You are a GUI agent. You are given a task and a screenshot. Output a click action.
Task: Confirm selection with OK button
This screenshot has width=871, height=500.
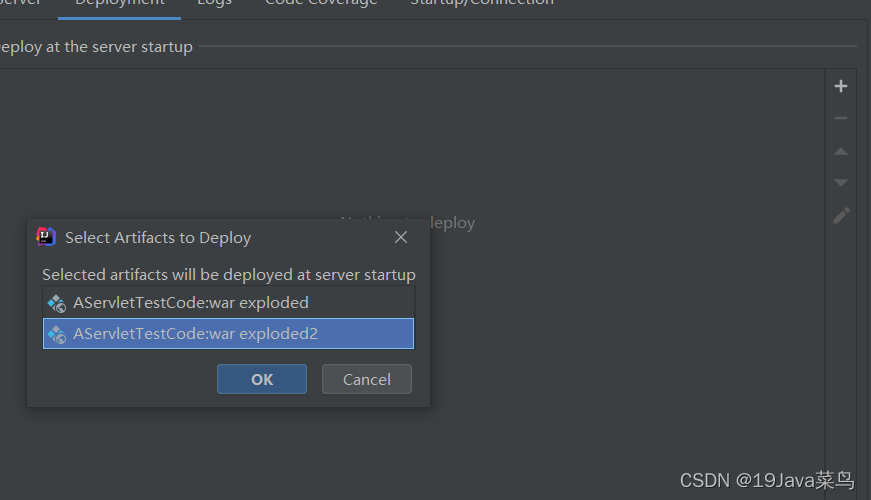pos(262,379)
